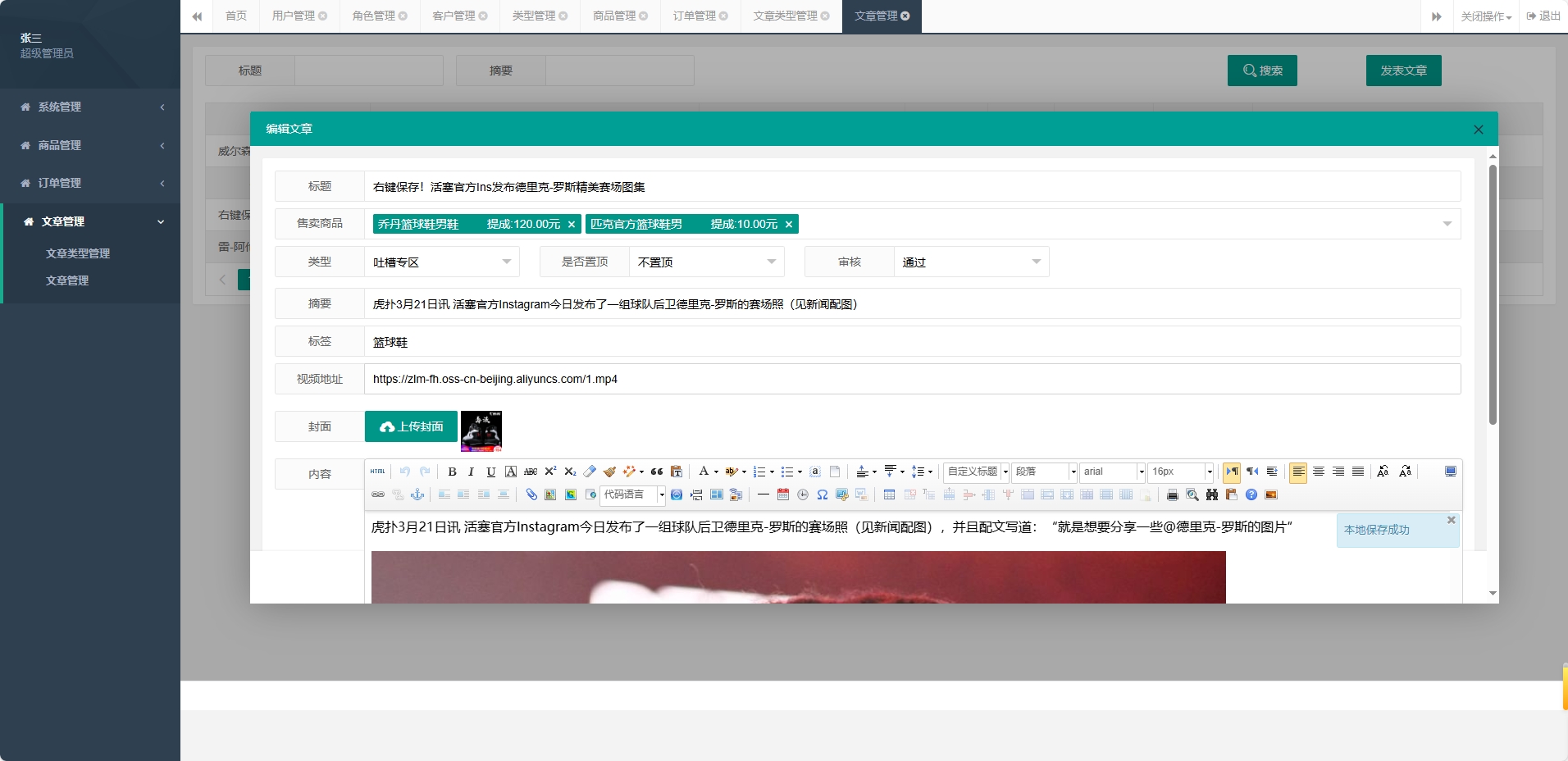Toggle underline formatting in the editor
The image size is (1568, 761).
(x=490, y=472)
